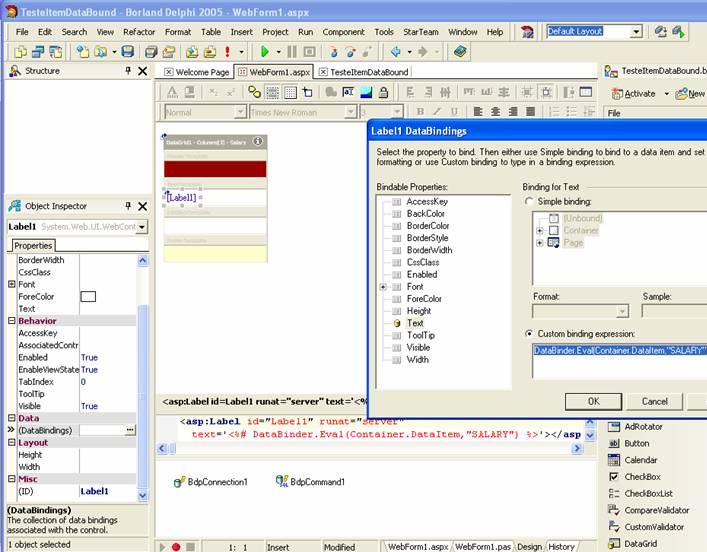This screenshot has height=552, width=707.
Task: Click the Object Inspector scroll down arrow
Action: (x=142, y=495)
